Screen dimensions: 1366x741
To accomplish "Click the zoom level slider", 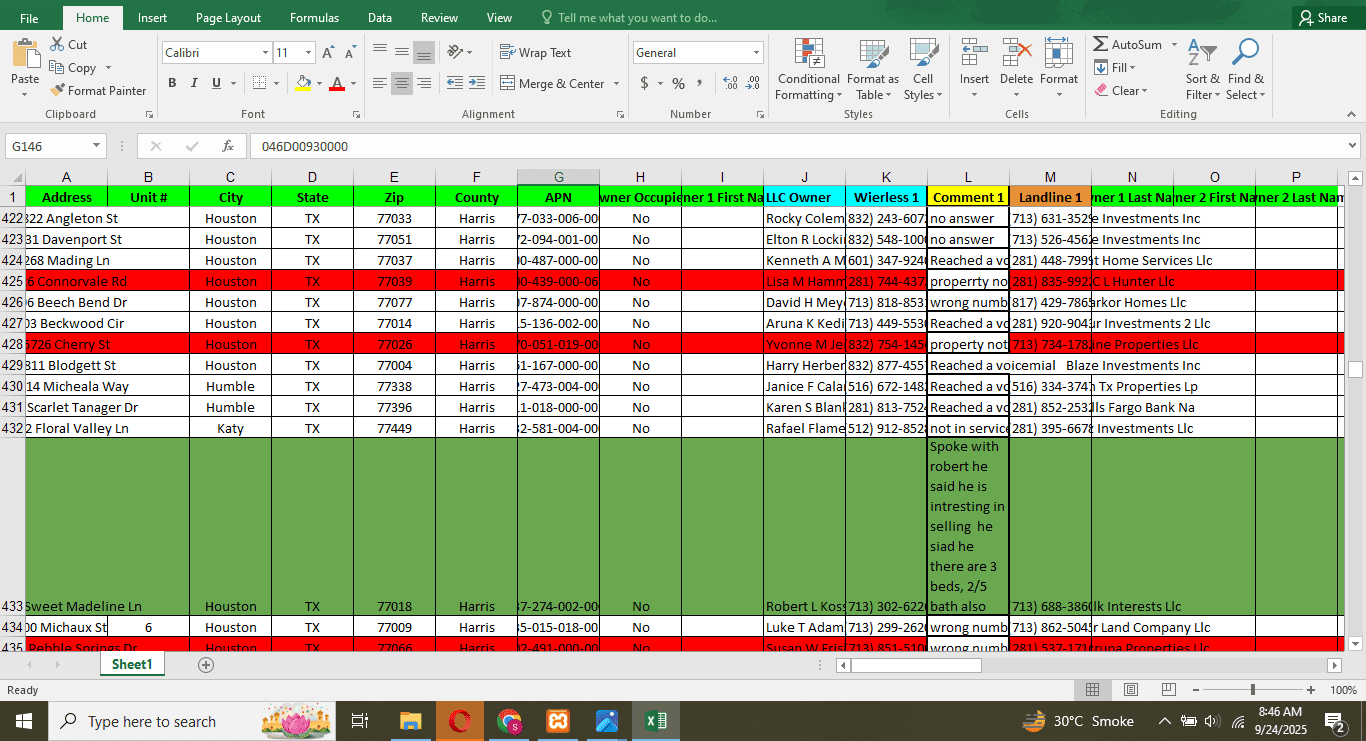I will tap(1253, 690).
